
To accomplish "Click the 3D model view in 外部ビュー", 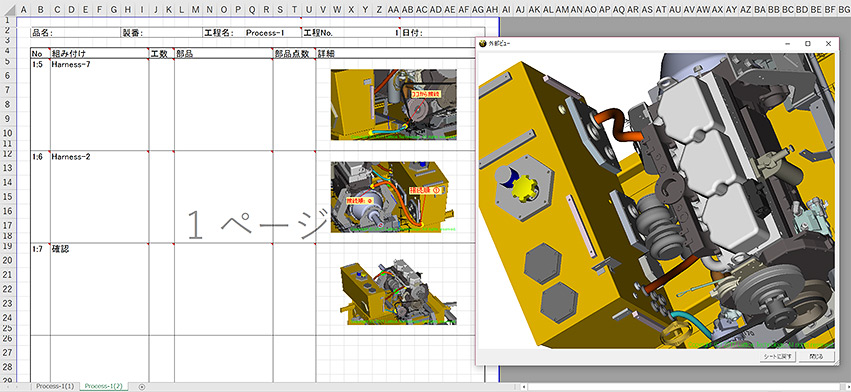I will pos(657,201).
